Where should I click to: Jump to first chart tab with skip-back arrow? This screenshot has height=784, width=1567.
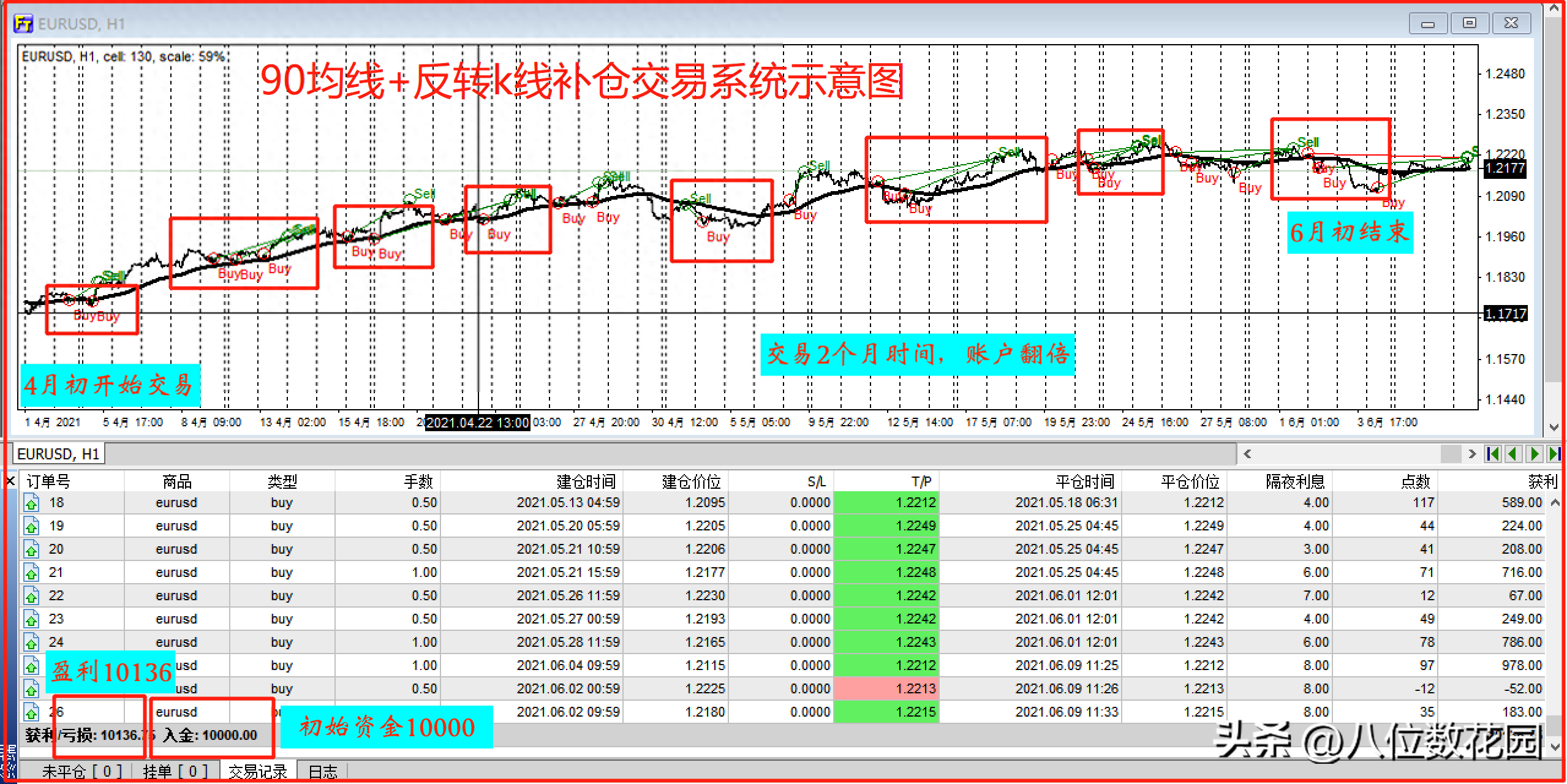(x=1493, y=454)
